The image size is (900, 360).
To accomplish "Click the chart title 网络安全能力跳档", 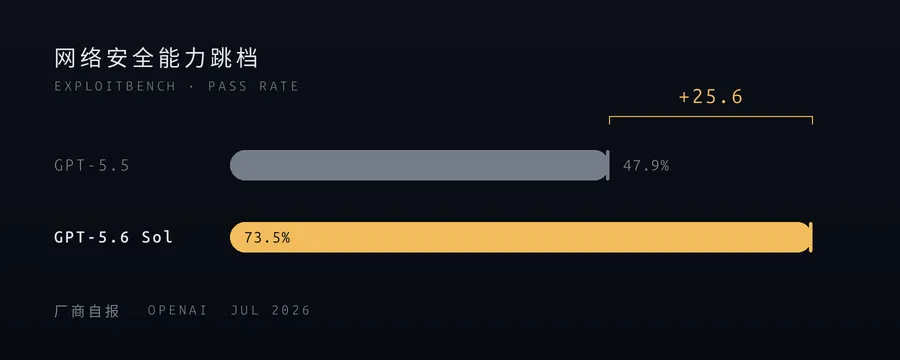I will point(156,59).
